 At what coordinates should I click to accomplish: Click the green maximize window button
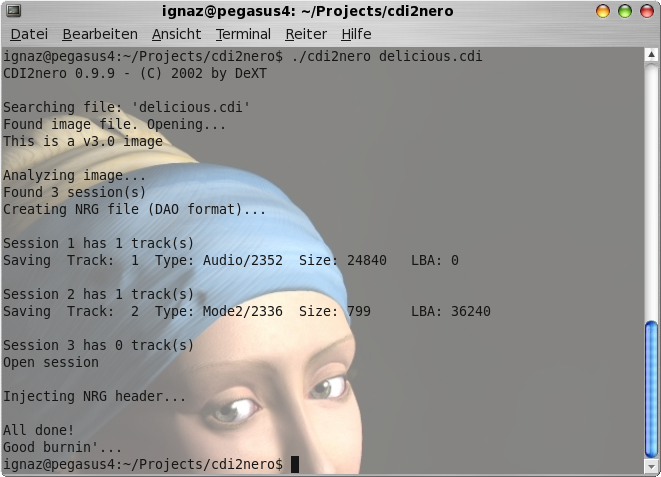point(625,11)
